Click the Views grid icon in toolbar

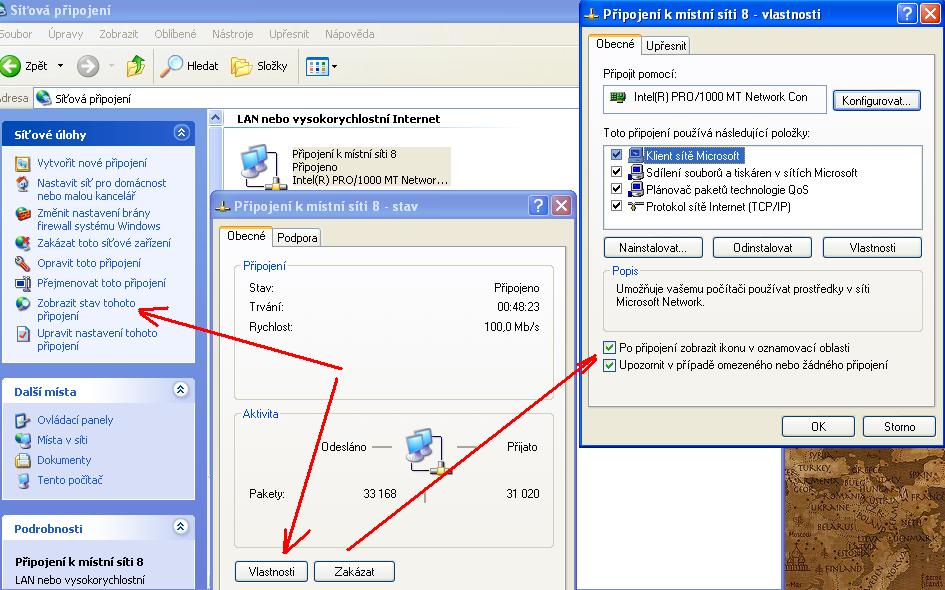click(317, 66)
